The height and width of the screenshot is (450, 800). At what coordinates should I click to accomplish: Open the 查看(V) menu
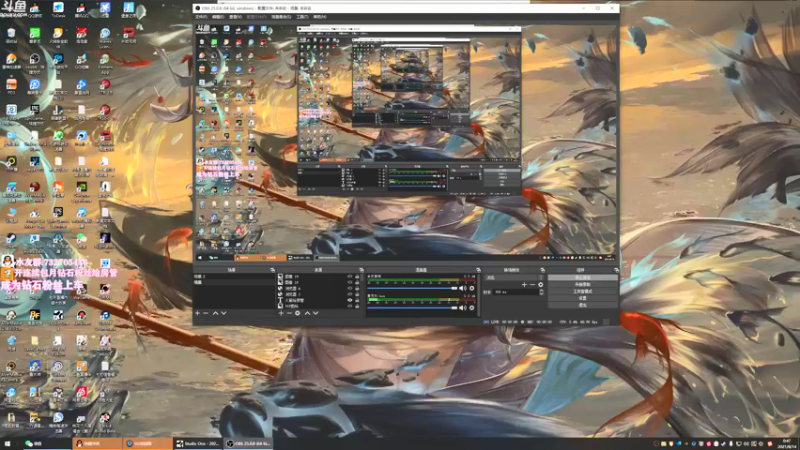point(235,17)
